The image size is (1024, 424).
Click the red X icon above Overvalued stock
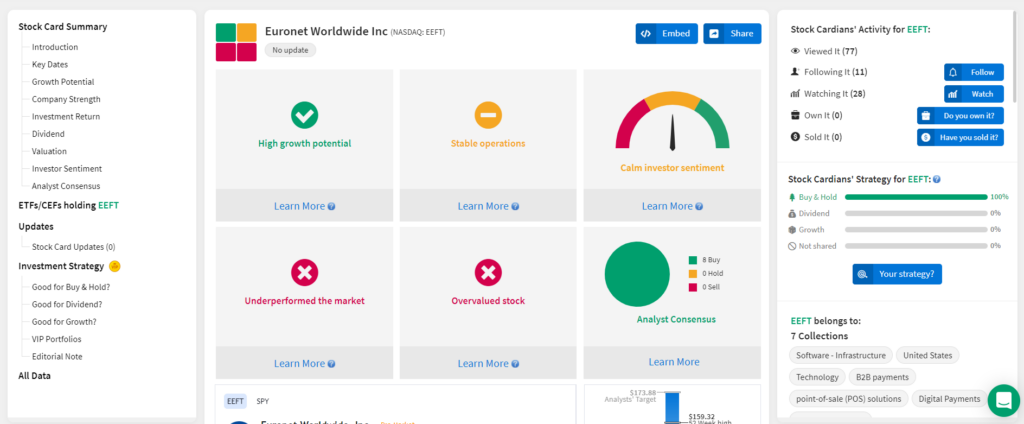(x=488, y=272)
